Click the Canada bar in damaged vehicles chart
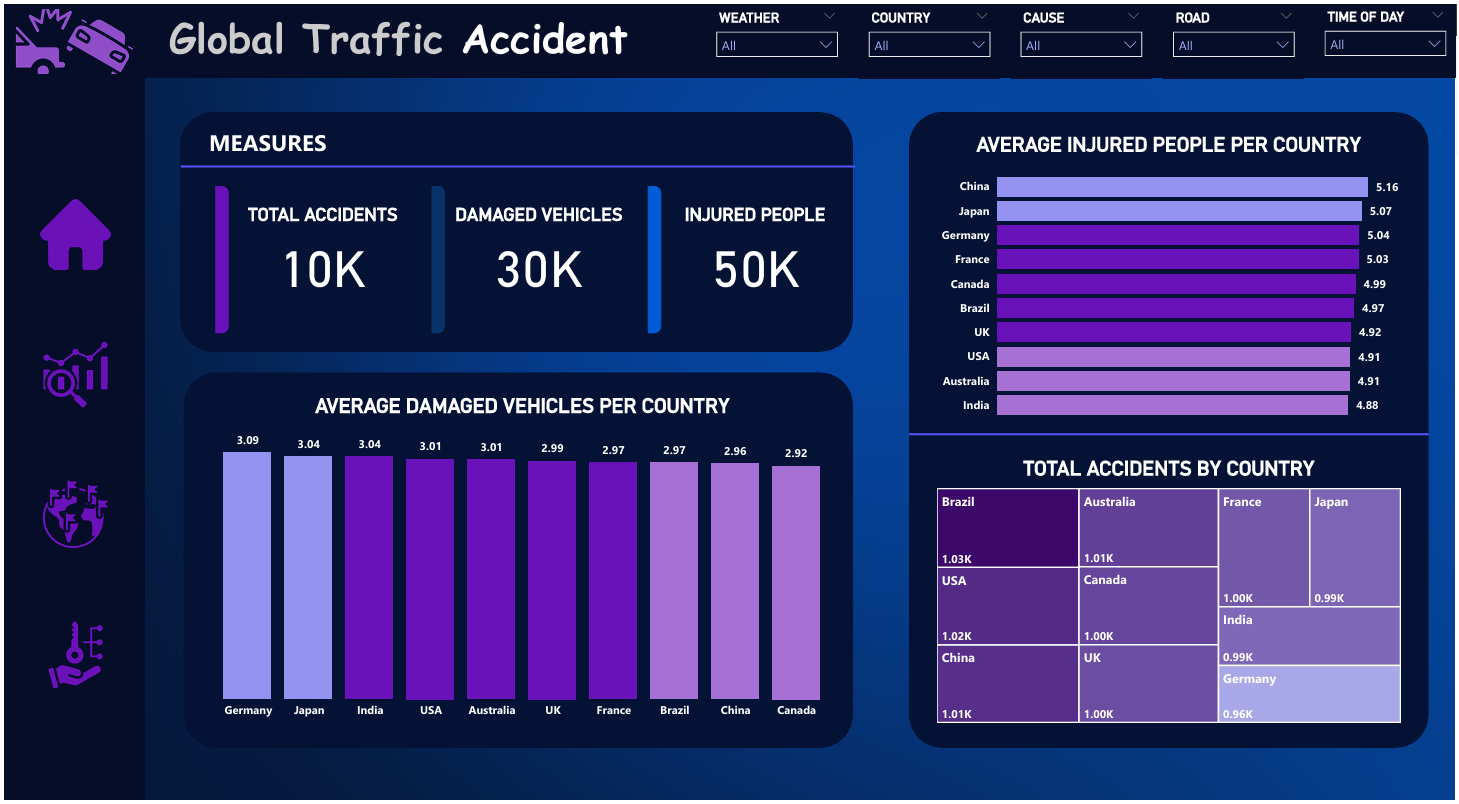Image resolution: width=1459 pixels, height=804 pixels. click(796, 582)
